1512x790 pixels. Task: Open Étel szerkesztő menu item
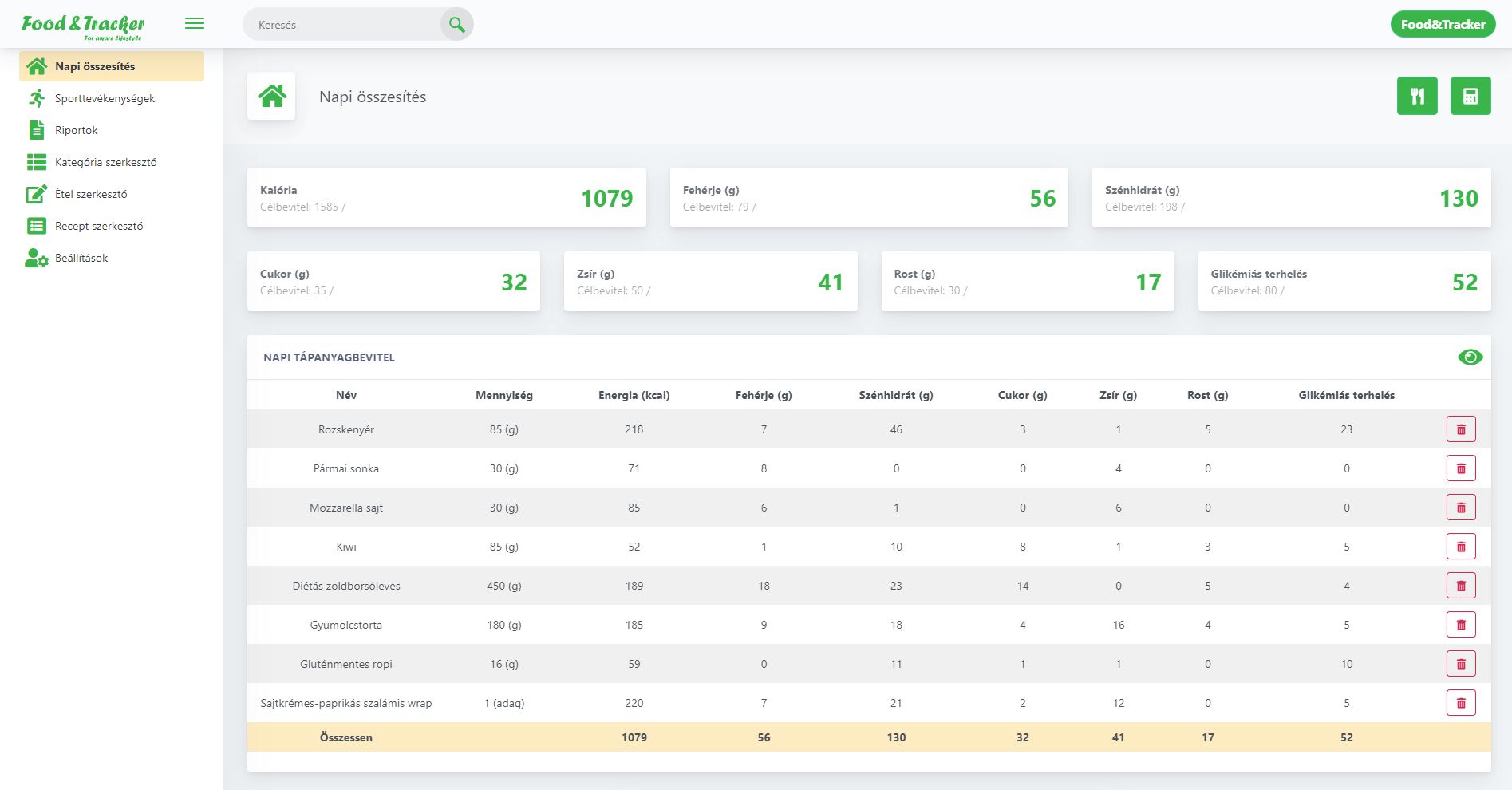tap(112, 194)
